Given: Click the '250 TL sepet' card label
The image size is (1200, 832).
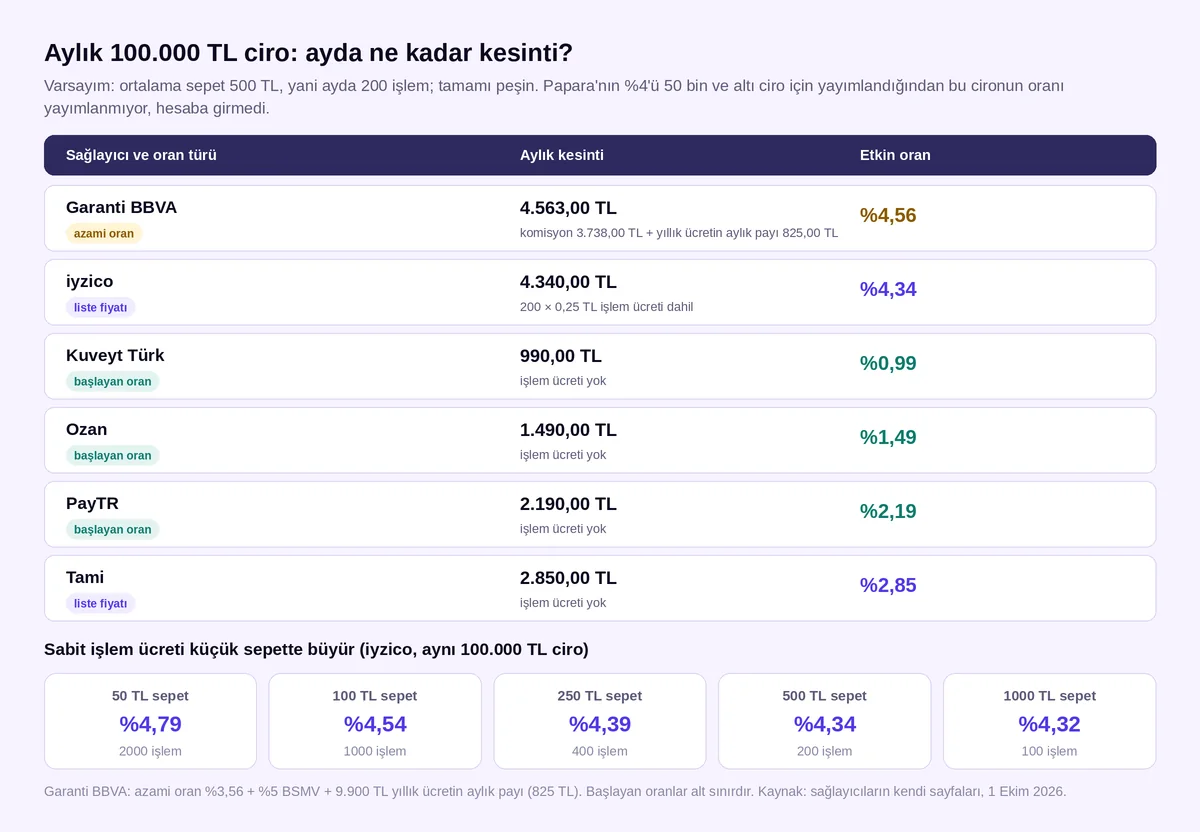Looking at the screenshot, I should tap(600, 696).
